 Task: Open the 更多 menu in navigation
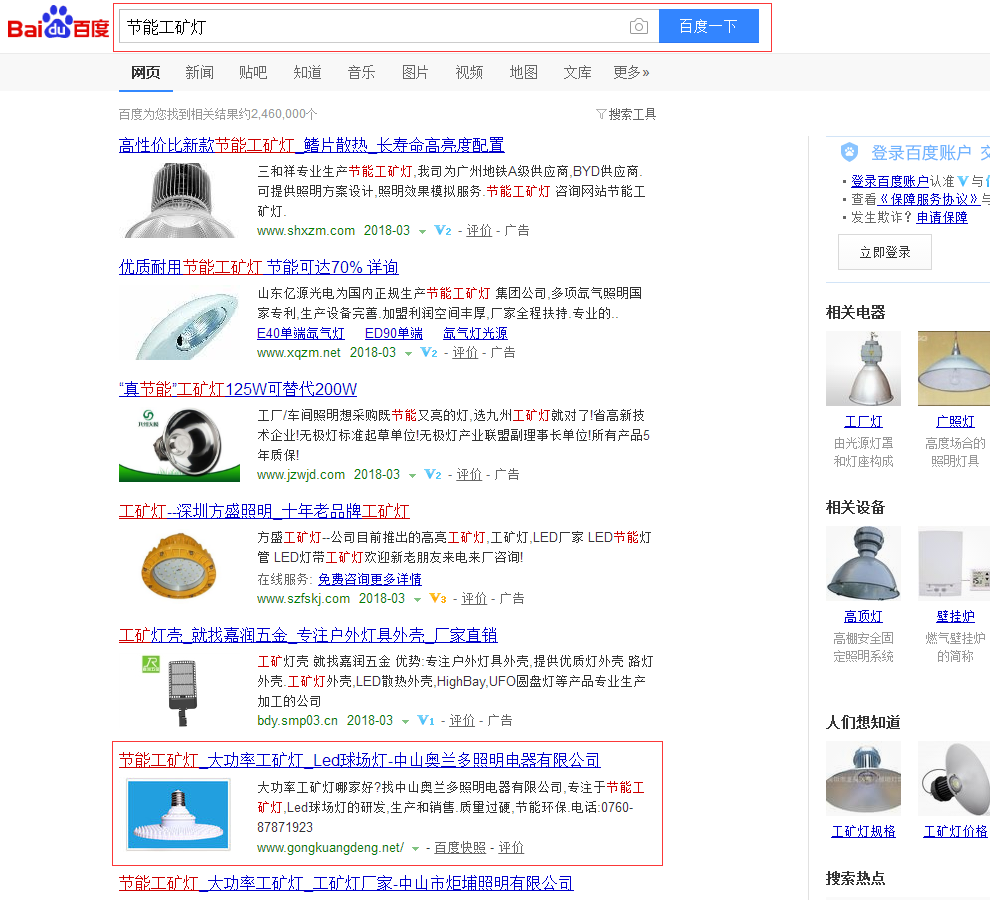pyautogui.click(x=631, y=72)
